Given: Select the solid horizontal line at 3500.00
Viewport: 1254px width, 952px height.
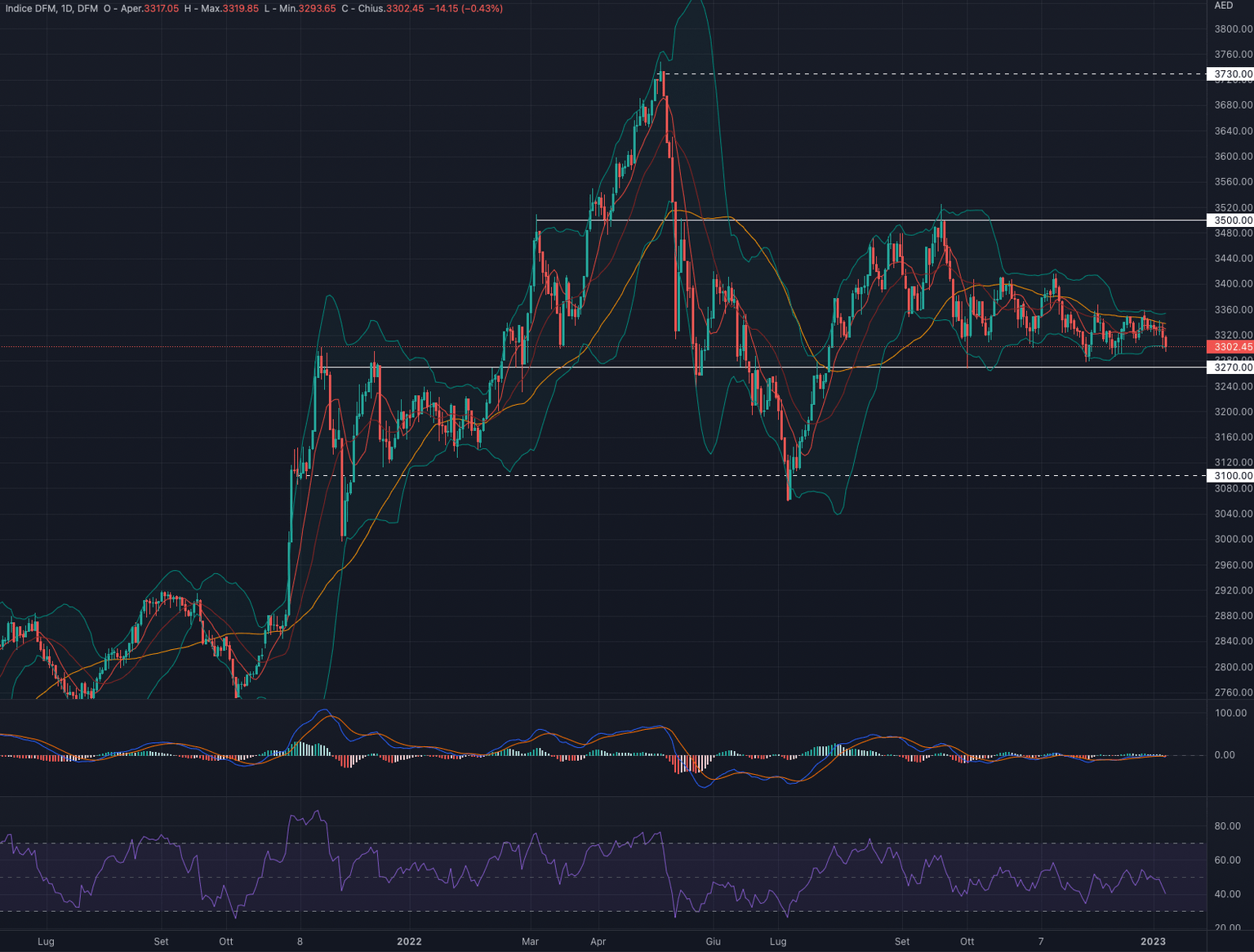Looking at the screenshot, I should 871,220.
